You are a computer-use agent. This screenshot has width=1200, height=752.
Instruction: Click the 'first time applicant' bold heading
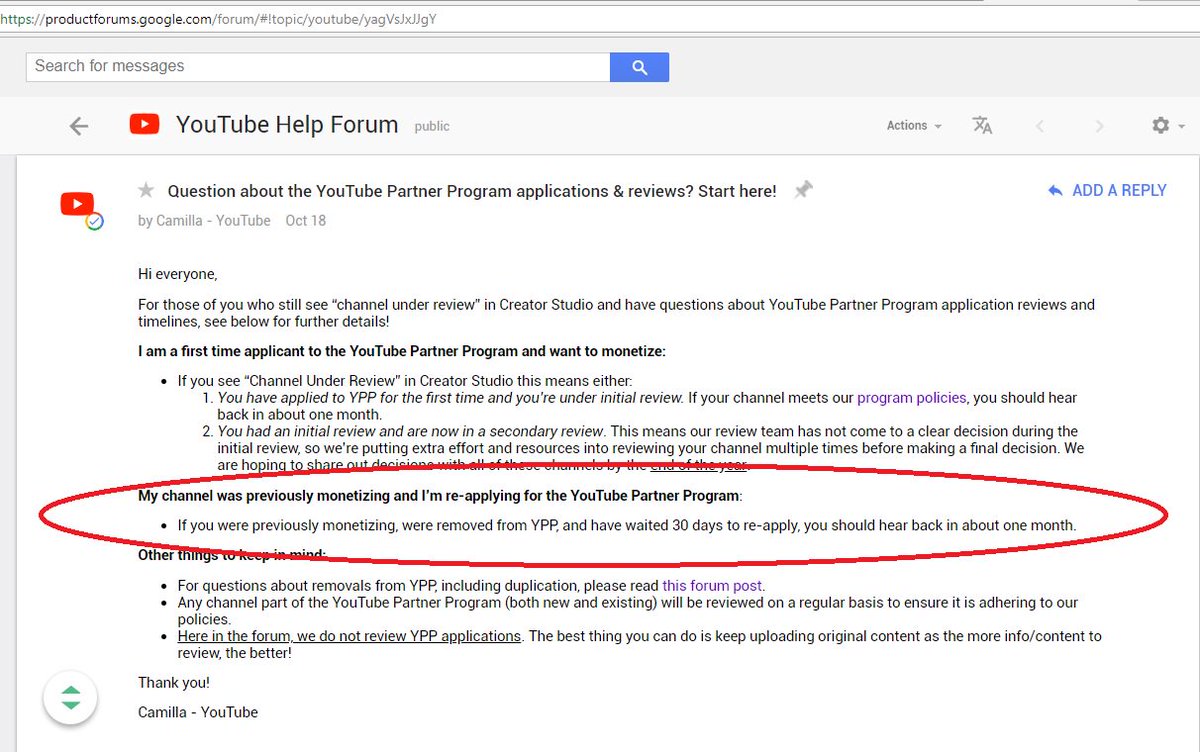tap(402, 351)
